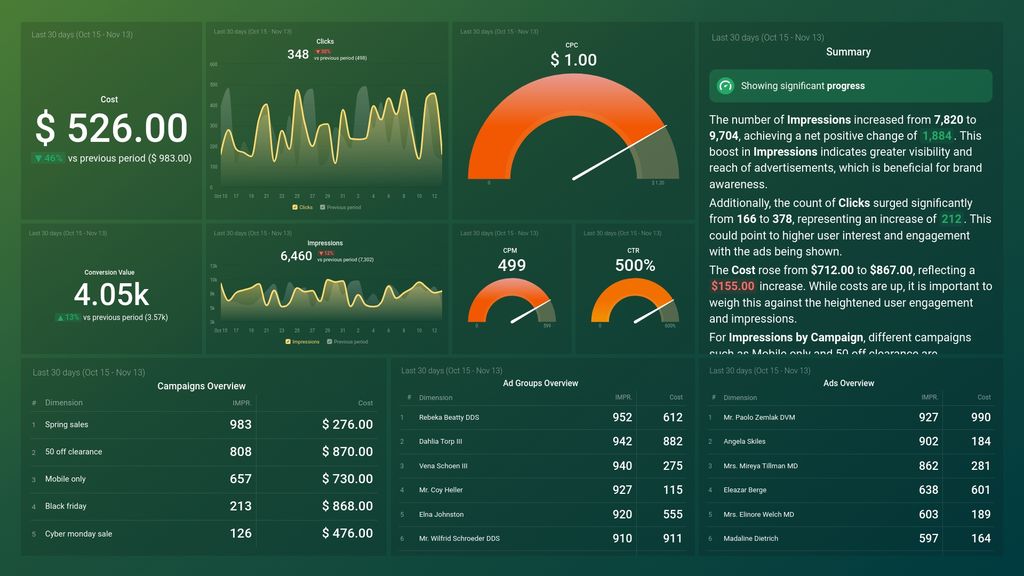Click the '$ 1.00' CPC value
Viewport: 1024px width, 576px height.
click(573, 60)
